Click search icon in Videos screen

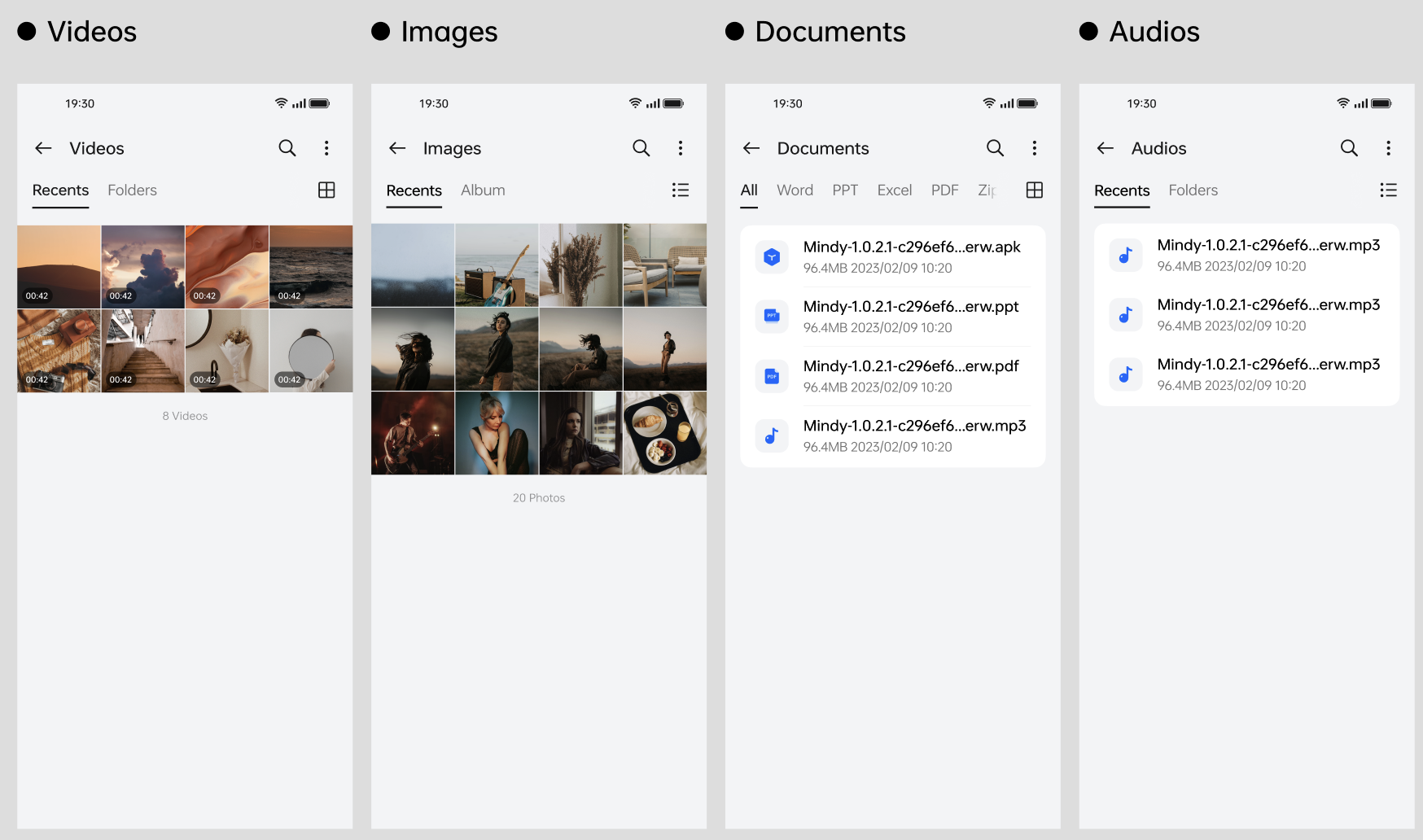point(287,148)
